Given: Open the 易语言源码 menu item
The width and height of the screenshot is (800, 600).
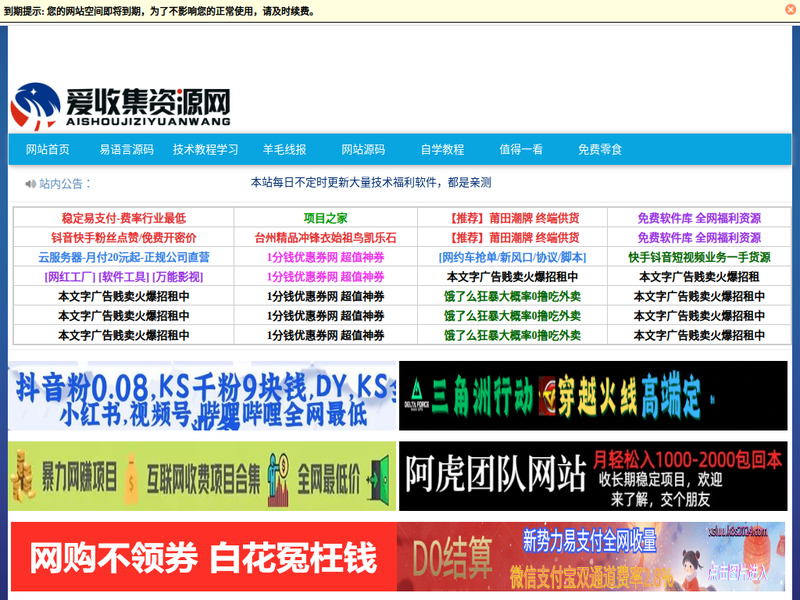Looking at the screenshot, I should tap(127, 149).
